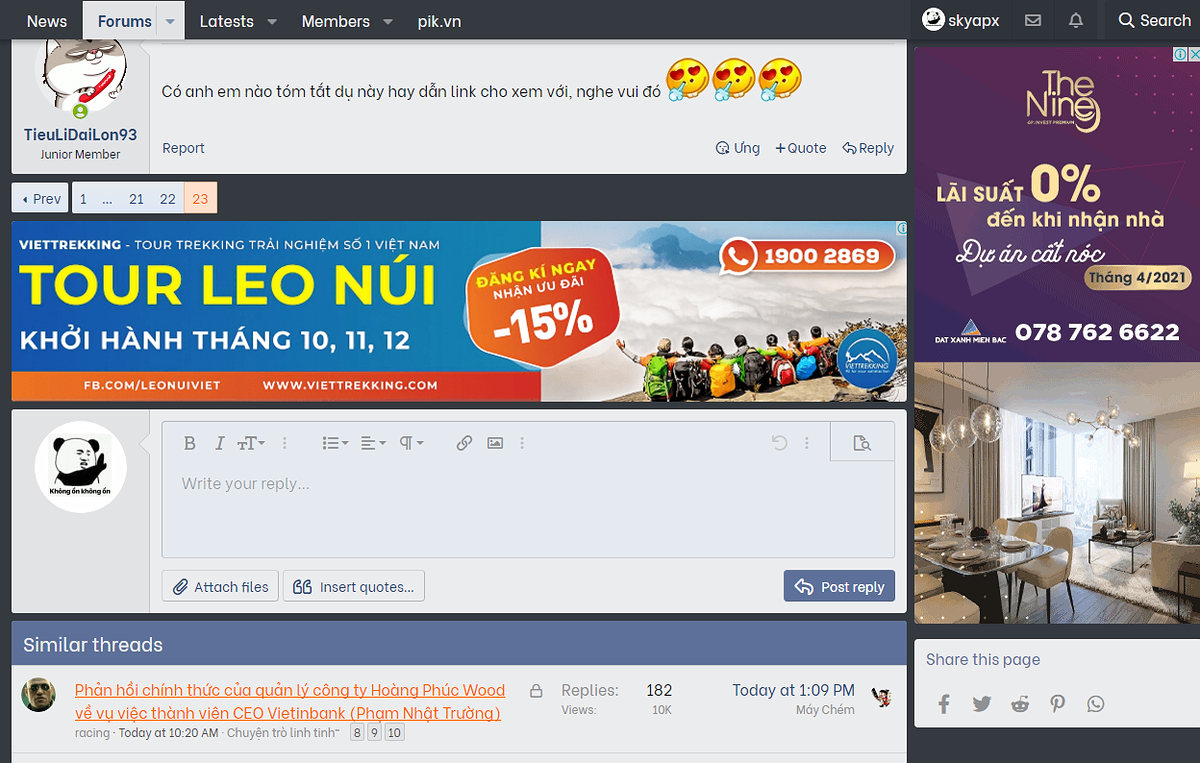Open skyapx account menu
Viewport: 1200px width, 763px height.
point(961,20)
